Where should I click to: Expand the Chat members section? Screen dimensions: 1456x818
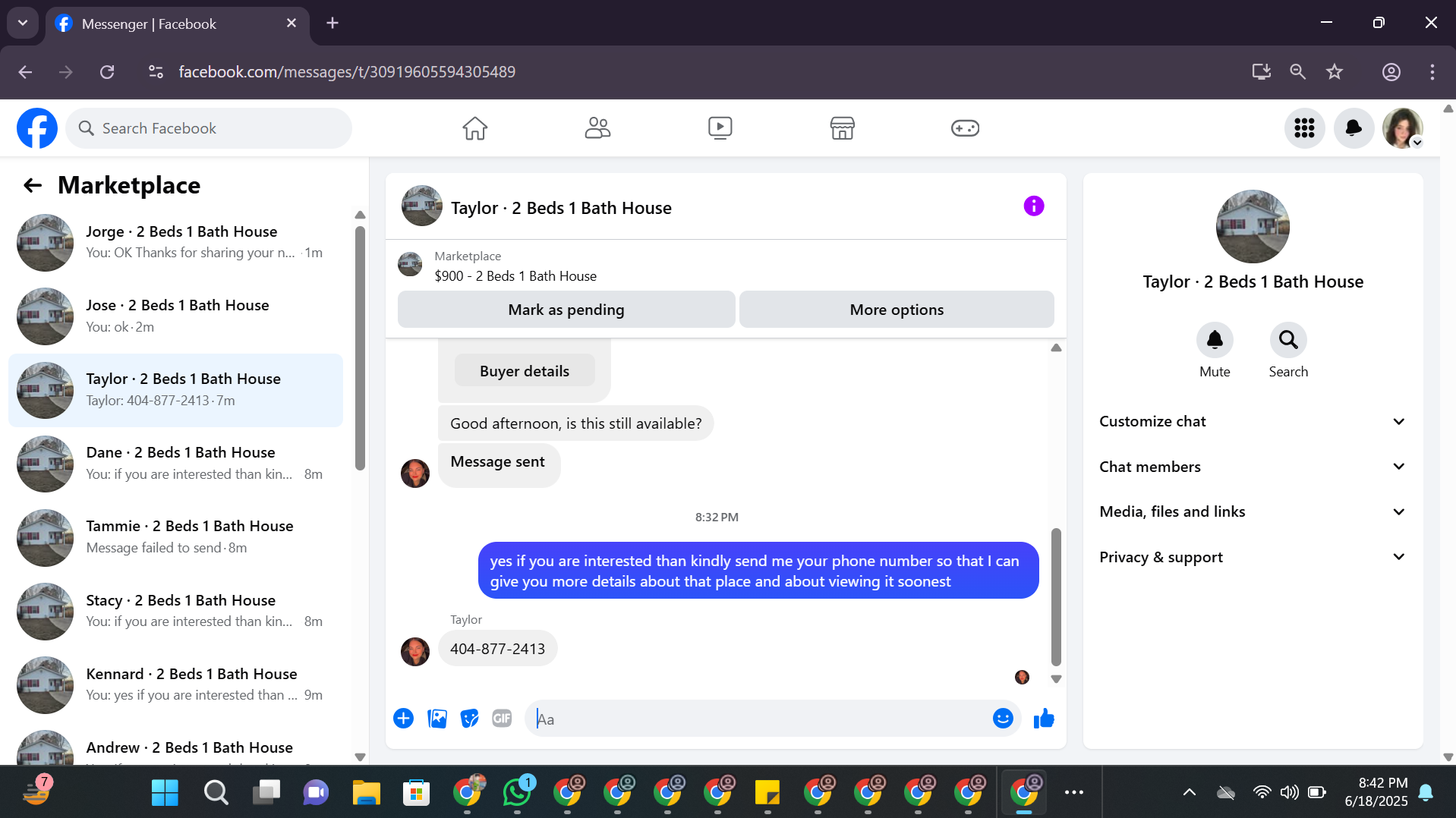click(x=1253, y=467)
